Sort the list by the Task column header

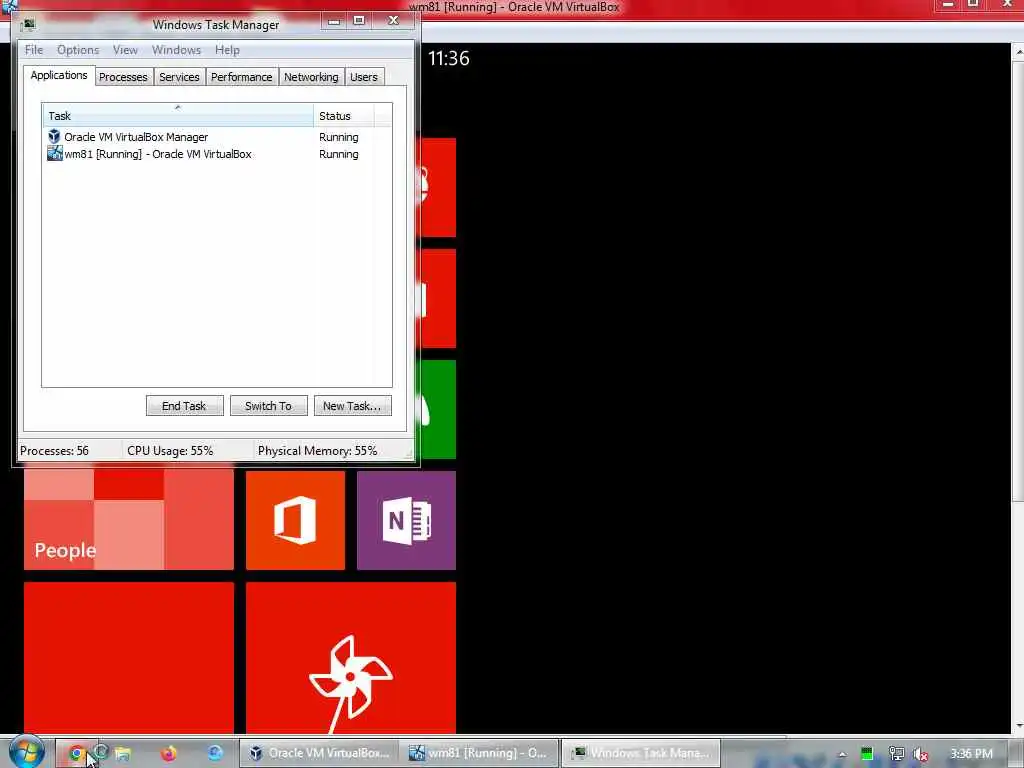178,116
